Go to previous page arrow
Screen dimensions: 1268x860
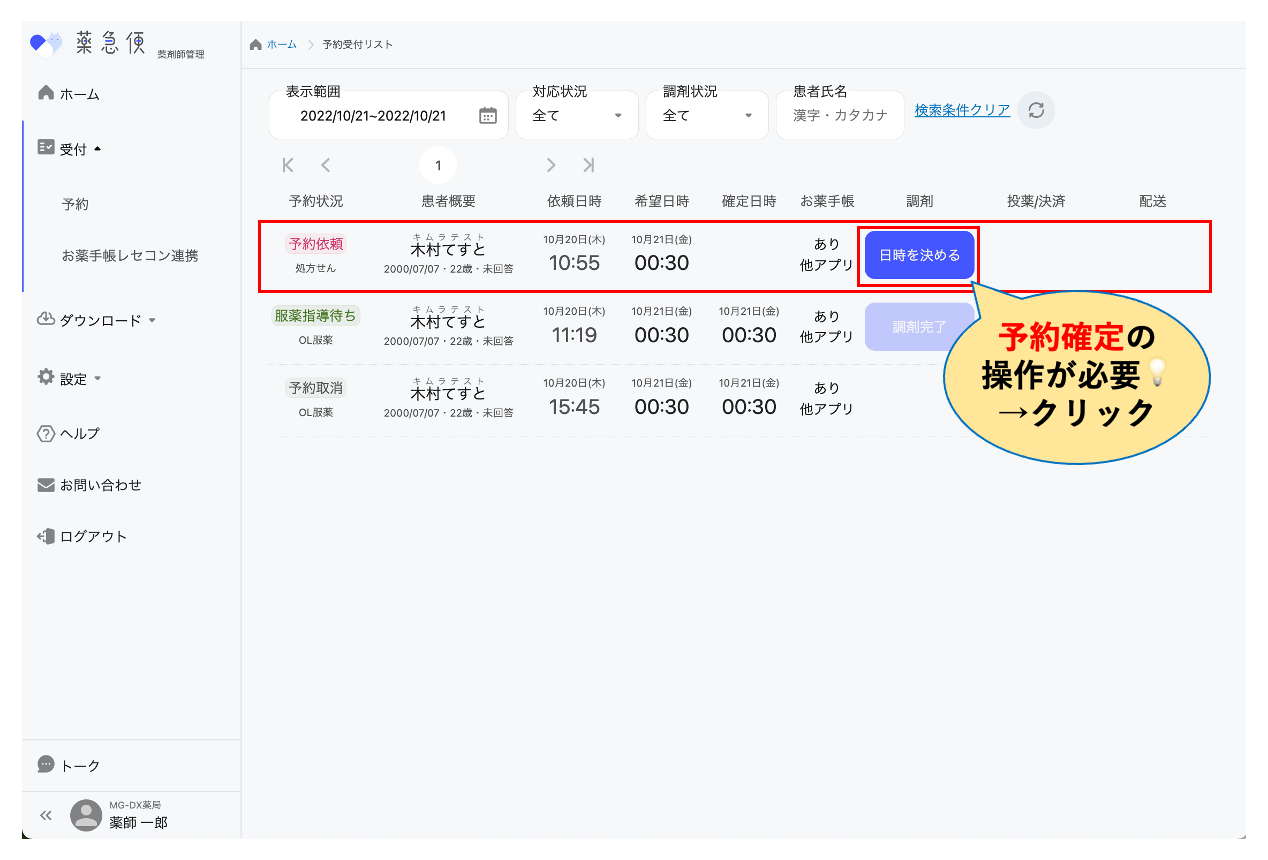point(326,165)
